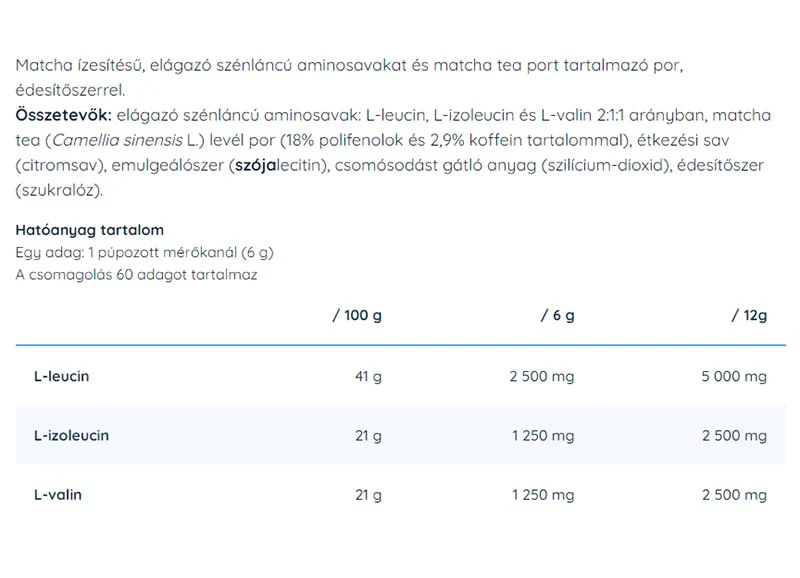Click the '(szukralóz)' ingredient text
The width and height of the screenshot is (800, 578).
59,190
